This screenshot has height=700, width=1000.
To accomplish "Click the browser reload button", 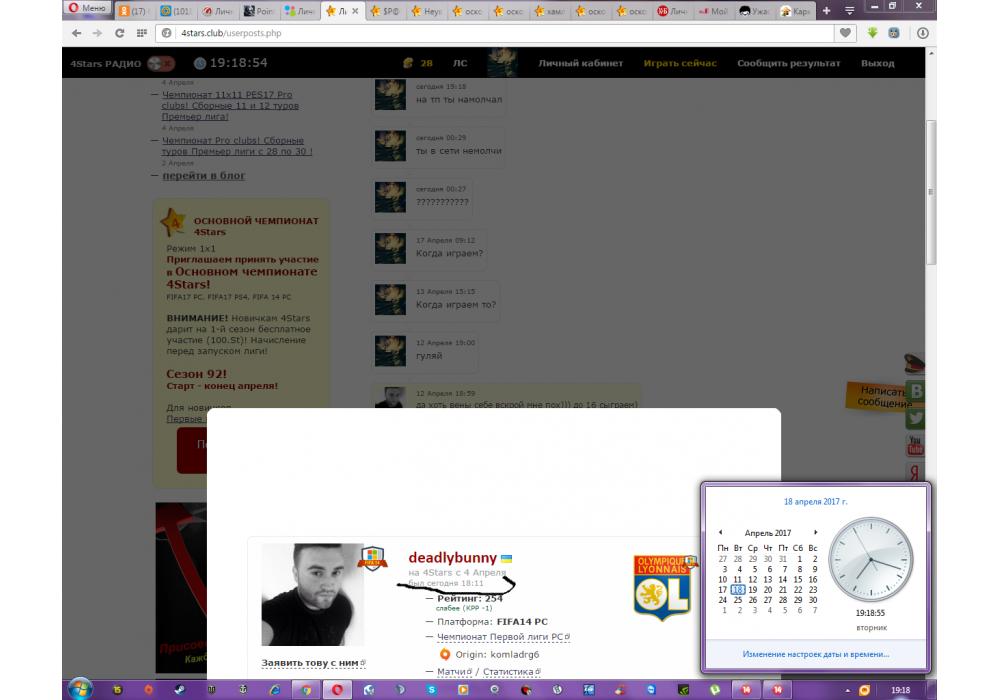I will point(120,33).
